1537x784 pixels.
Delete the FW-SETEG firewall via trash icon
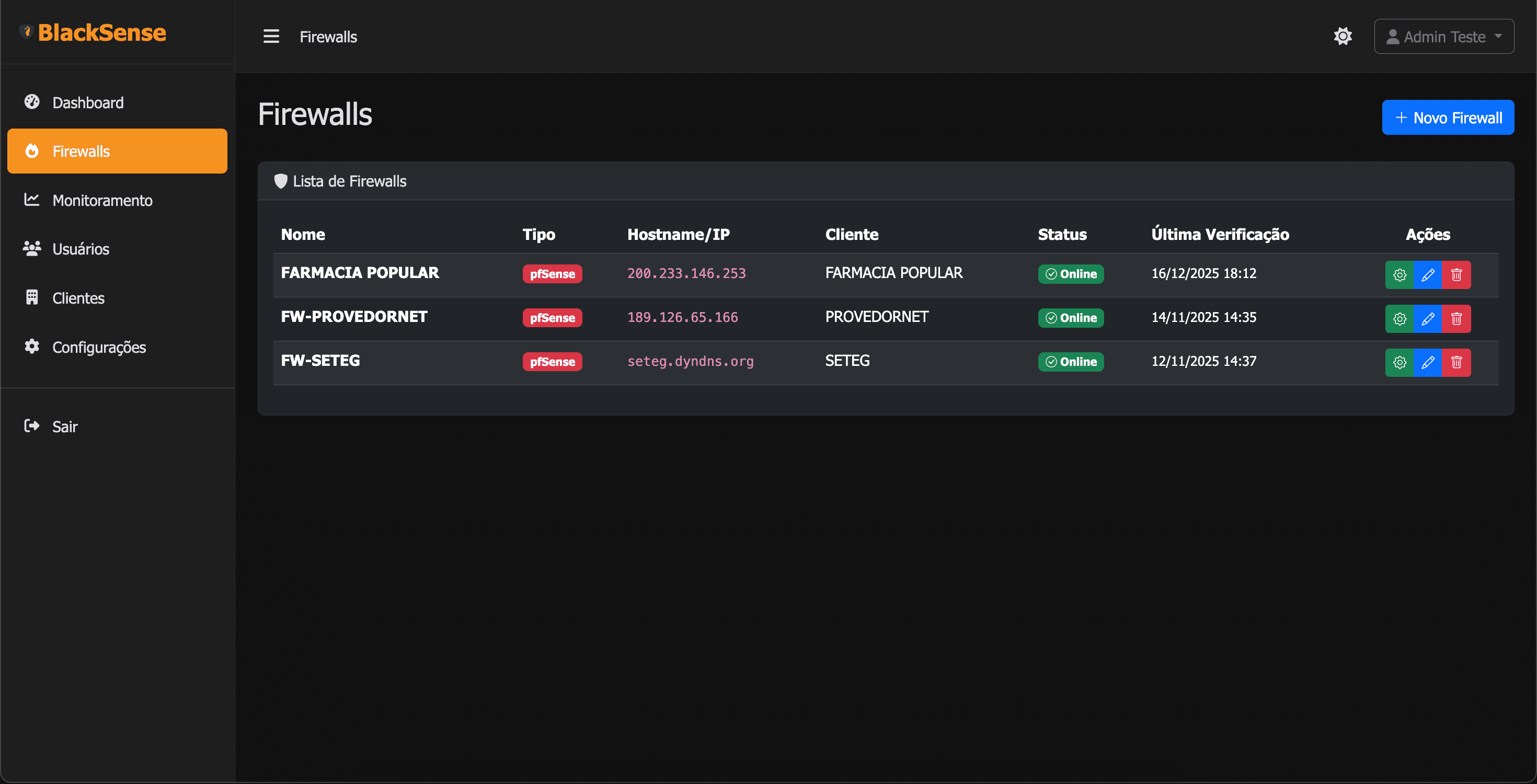[x=1456, y=362]
